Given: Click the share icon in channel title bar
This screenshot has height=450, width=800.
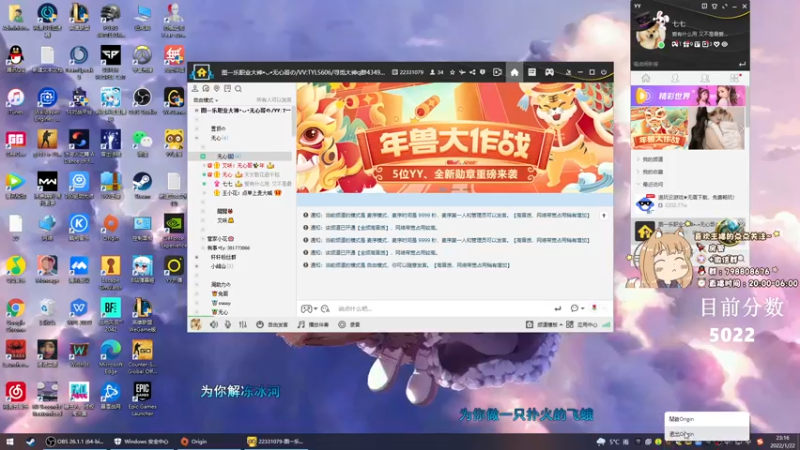Looking at the screenshot, I should (472, 72).
